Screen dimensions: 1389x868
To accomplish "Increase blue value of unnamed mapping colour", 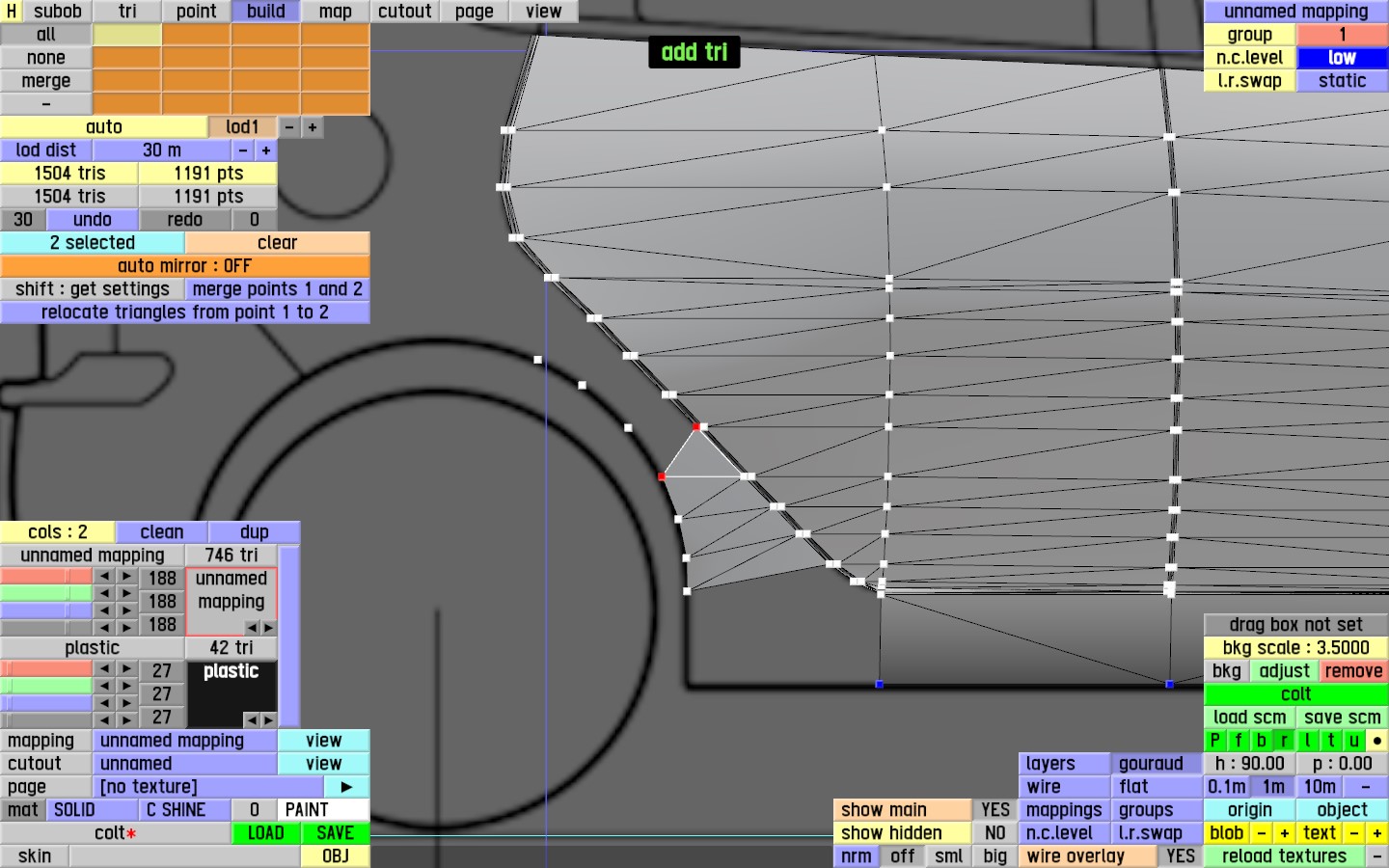I will click(x=126, y=610).
